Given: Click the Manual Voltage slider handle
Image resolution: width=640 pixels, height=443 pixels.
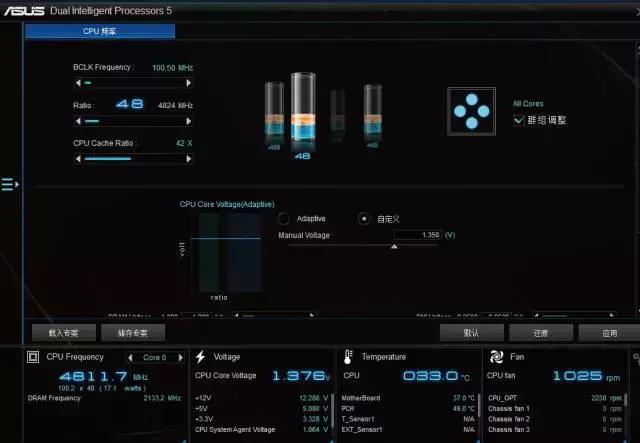Looking at the screenshot, I should [x=393, y=246].
